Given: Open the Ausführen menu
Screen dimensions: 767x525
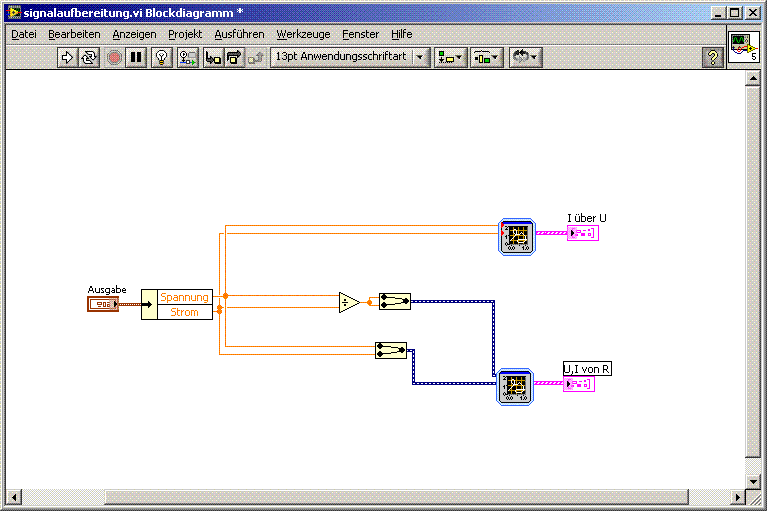Looking at the screenshot, I should pos(239,34).
